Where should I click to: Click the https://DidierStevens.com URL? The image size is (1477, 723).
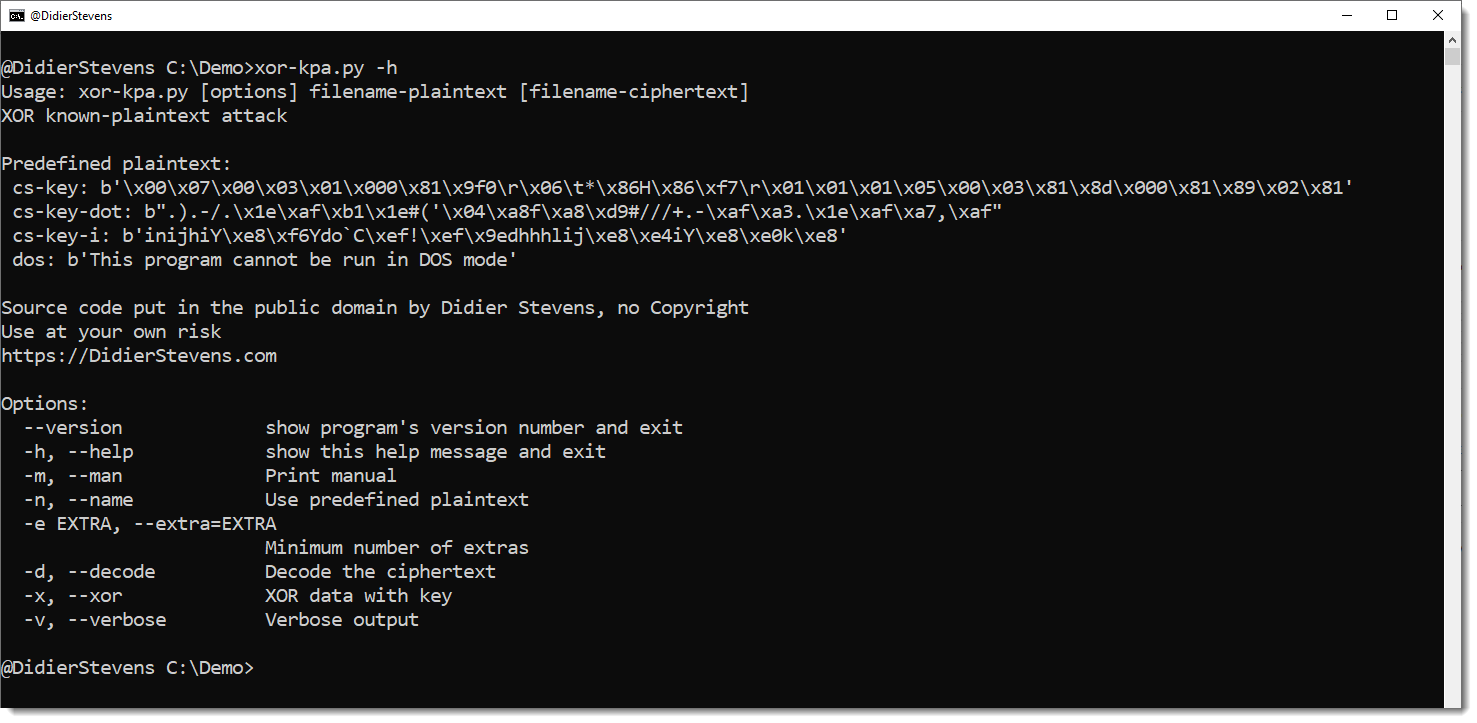[139, 356]
